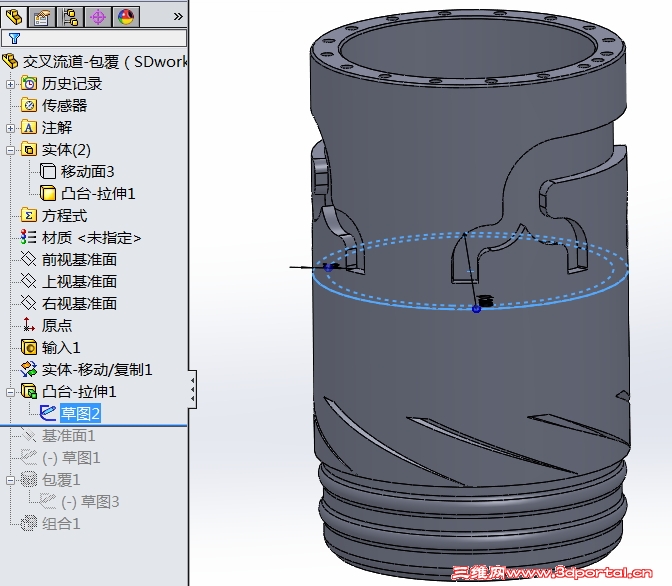672x586 pixels.
Task: Switch to the PropertyManager tab
Action: click(x=42, y=17)
